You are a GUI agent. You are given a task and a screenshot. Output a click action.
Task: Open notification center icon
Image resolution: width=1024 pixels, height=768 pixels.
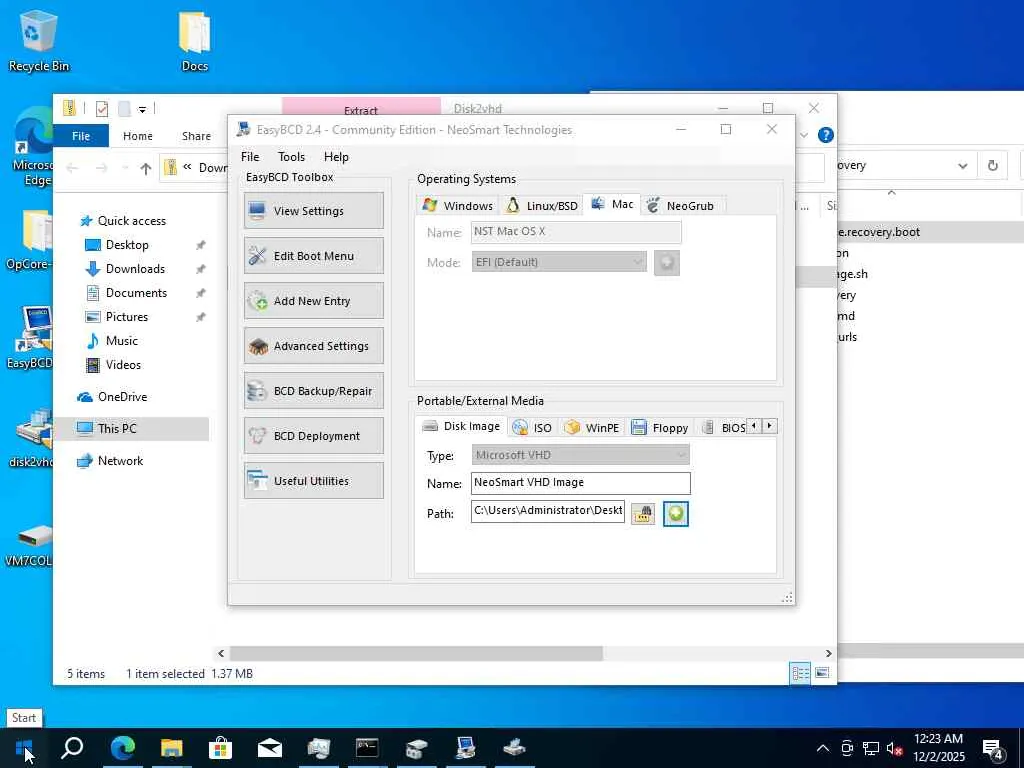[992, 750]
